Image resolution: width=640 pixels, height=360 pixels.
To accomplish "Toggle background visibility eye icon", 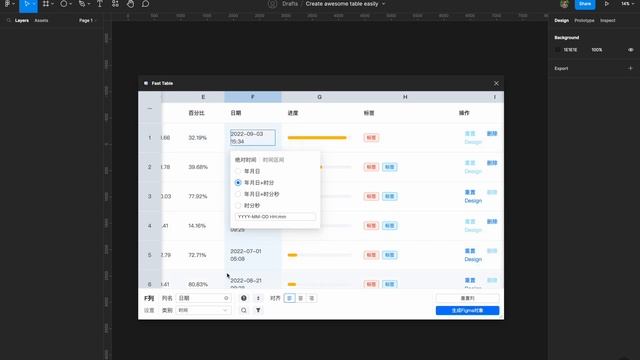I will 630,50.
